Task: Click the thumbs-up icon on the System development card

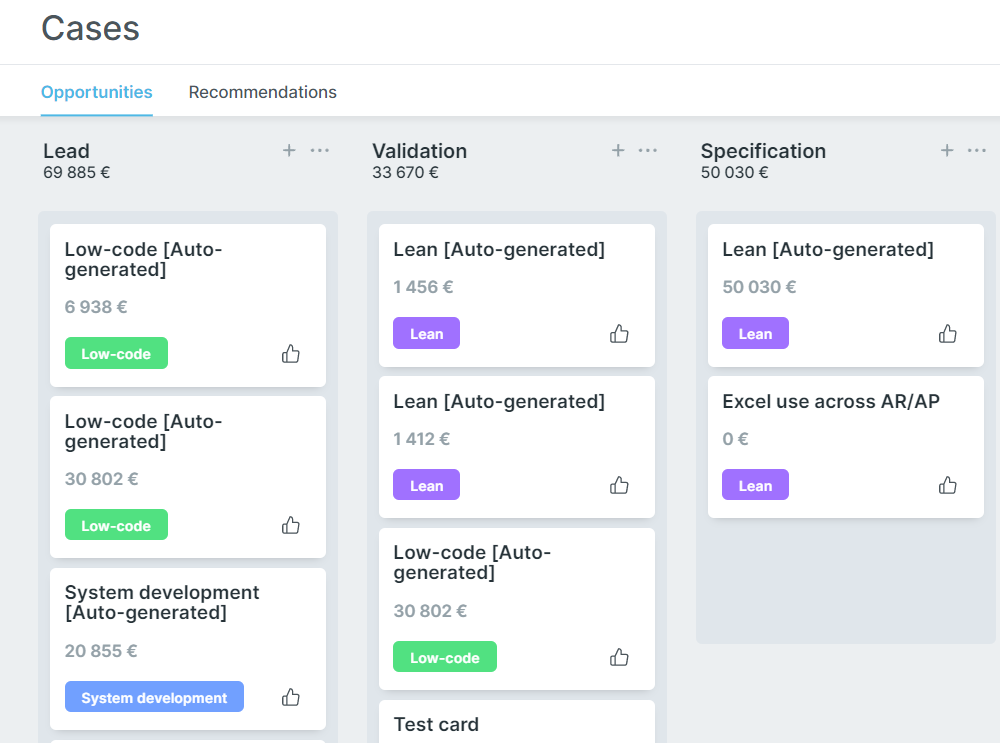Action: pos(290,696)
